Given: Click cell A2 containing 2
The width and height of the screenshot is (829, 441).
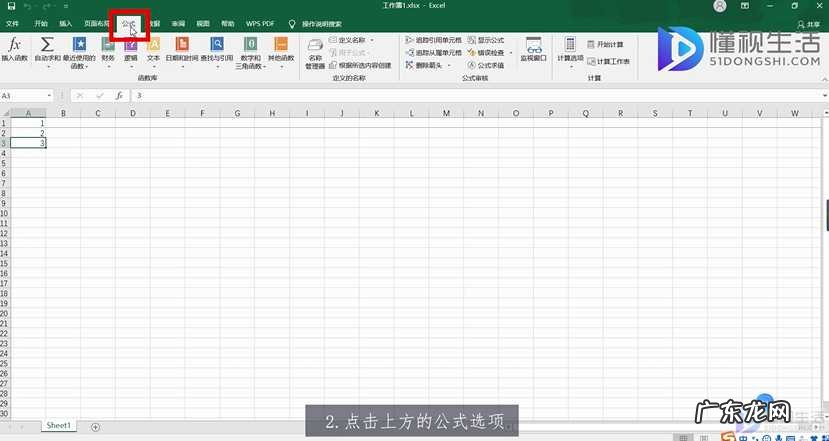Looking at the screenshot, I should pos(28,133).
